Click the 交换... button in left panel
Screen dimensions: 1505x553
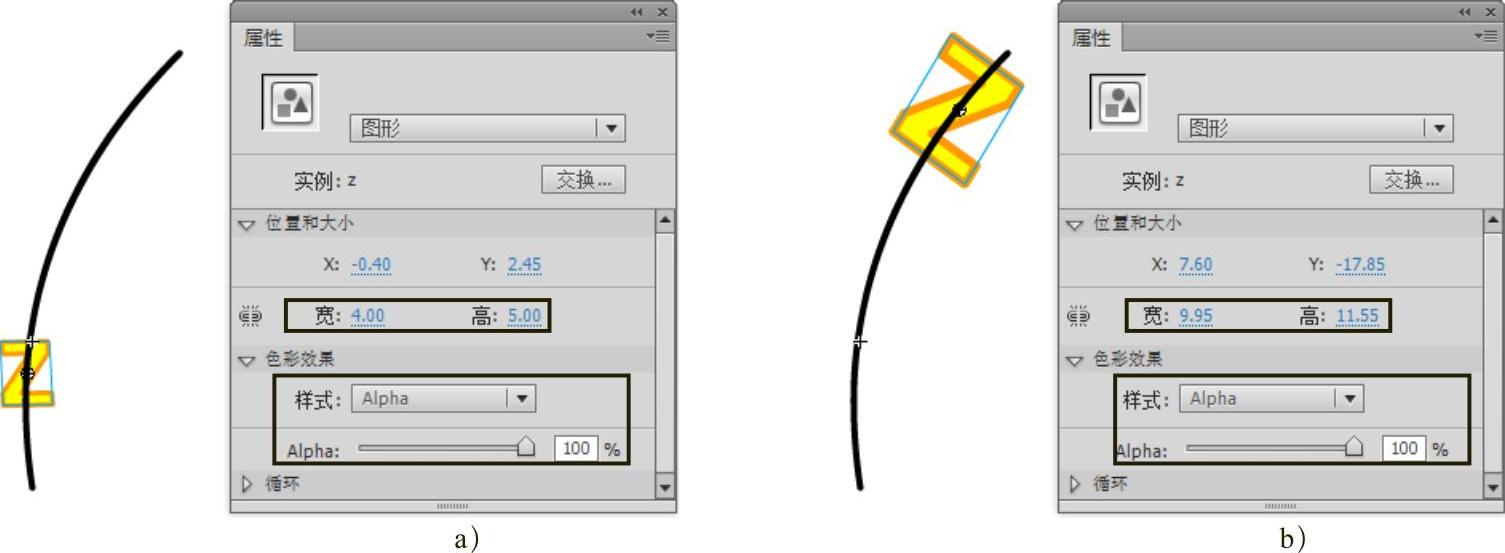584,180
